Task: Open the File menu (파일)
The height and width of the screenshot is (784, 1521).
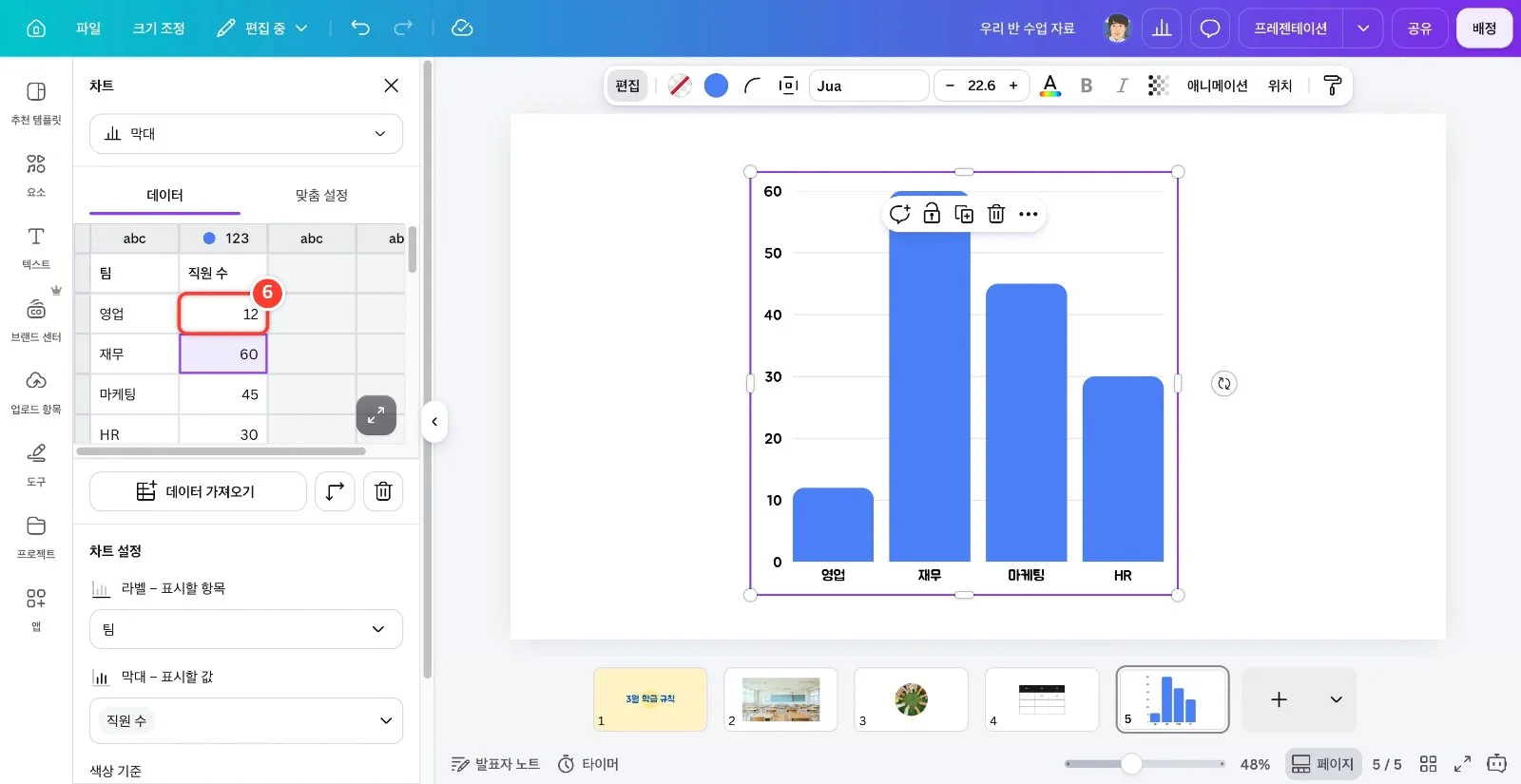Action: tap(88, 29)
